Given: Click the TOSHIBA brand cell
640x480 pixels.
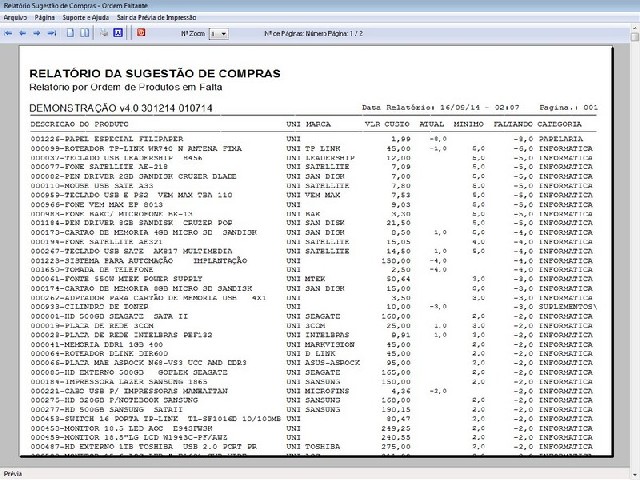Looking at the screenshot, I should (323, 447).
